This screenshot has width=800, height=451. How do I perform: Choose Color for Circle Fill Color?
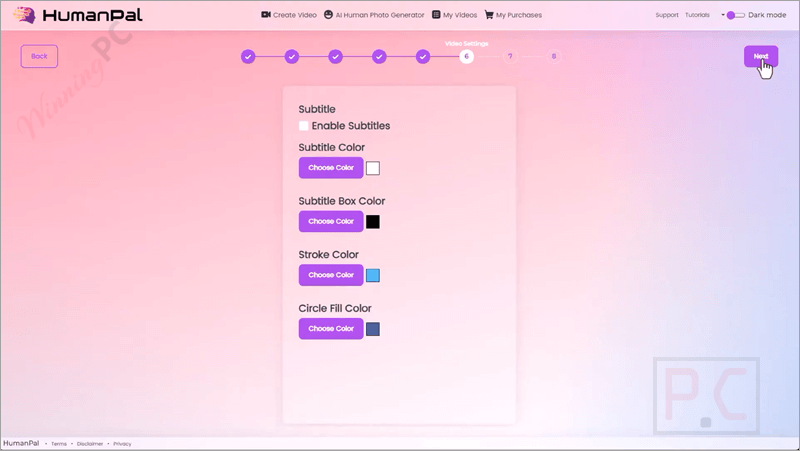point(331,329)
